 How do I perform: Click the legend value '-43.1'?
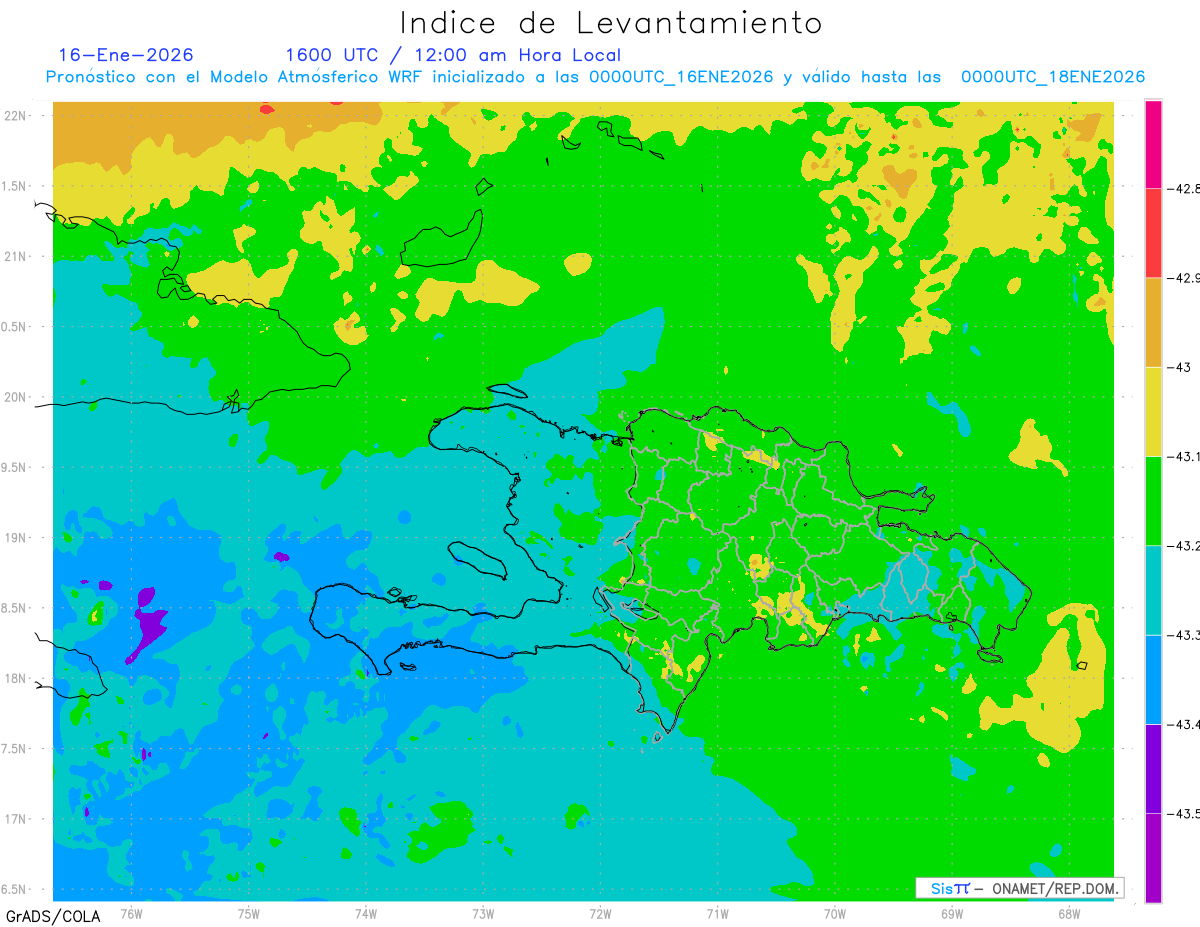(1183, 456)
